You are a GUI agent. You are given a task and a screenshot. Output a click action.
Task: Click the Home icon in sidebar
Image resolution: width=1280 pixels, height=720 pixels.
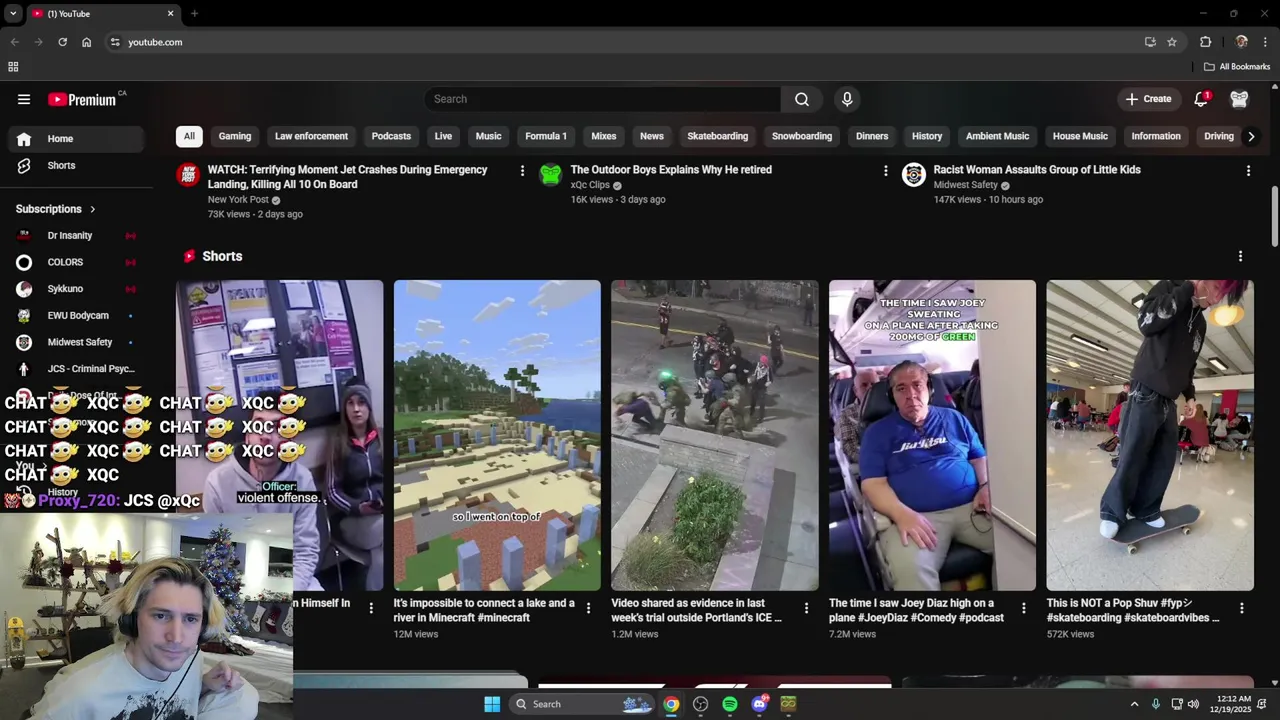point(24,139)
